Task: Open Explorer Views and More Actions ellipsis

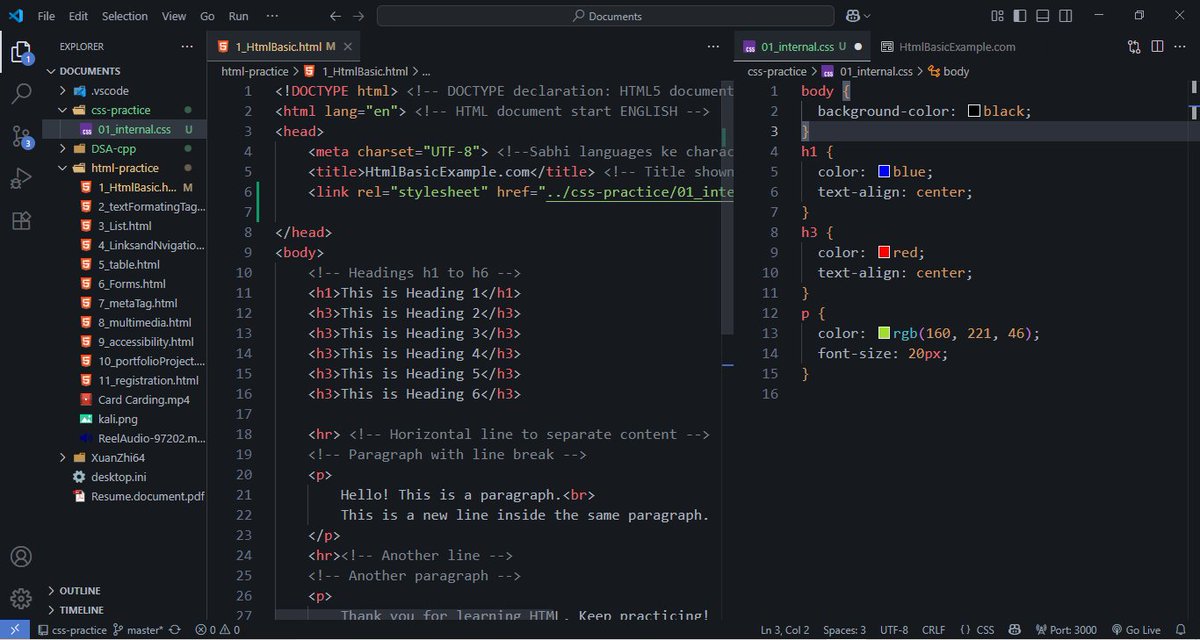Action: click(x=187, y=46)
